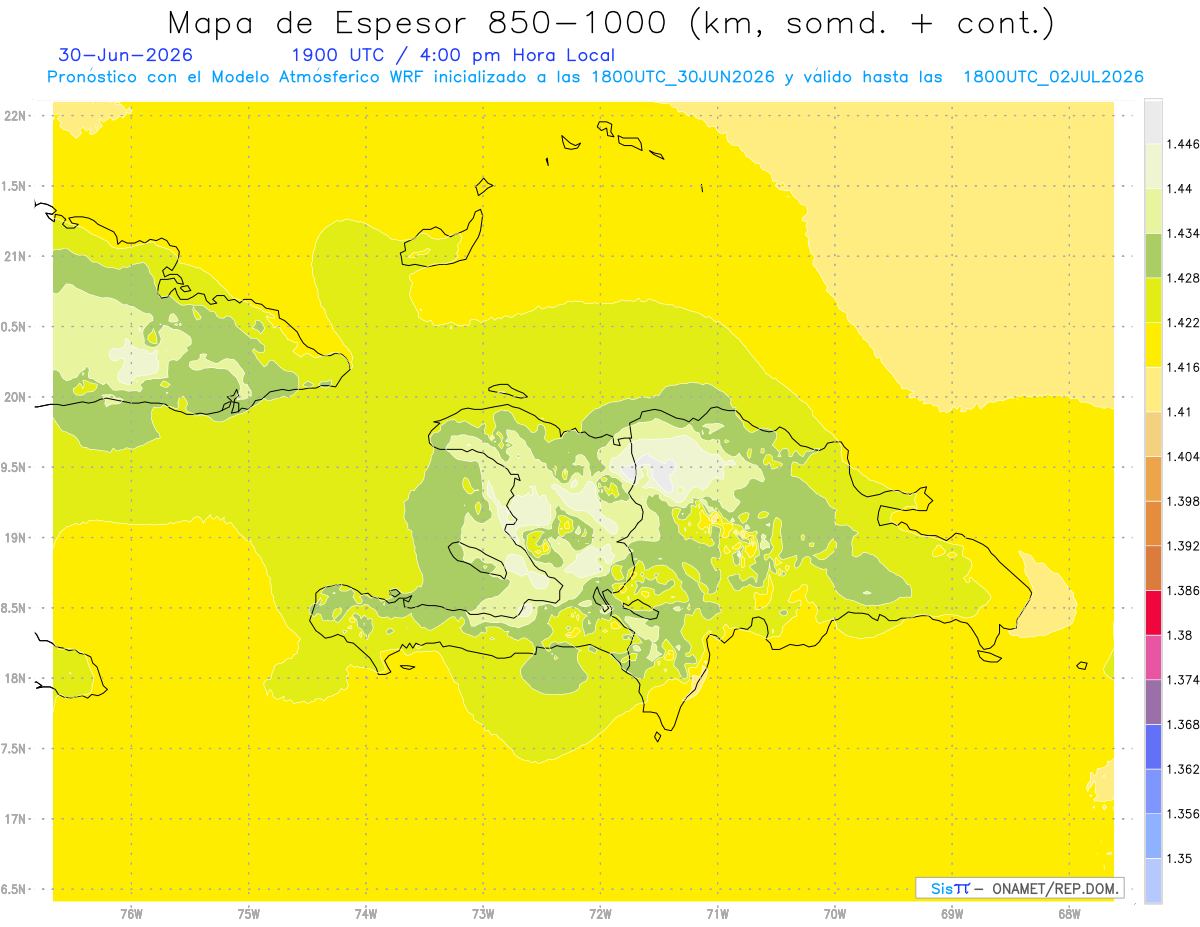
Task: Click legend value 1.428
Action: click(1181, 278)
